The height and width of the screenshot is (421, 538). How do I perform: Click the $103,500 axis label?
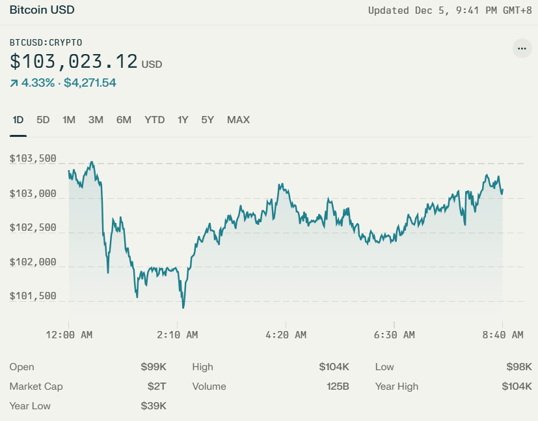(33, 159)
